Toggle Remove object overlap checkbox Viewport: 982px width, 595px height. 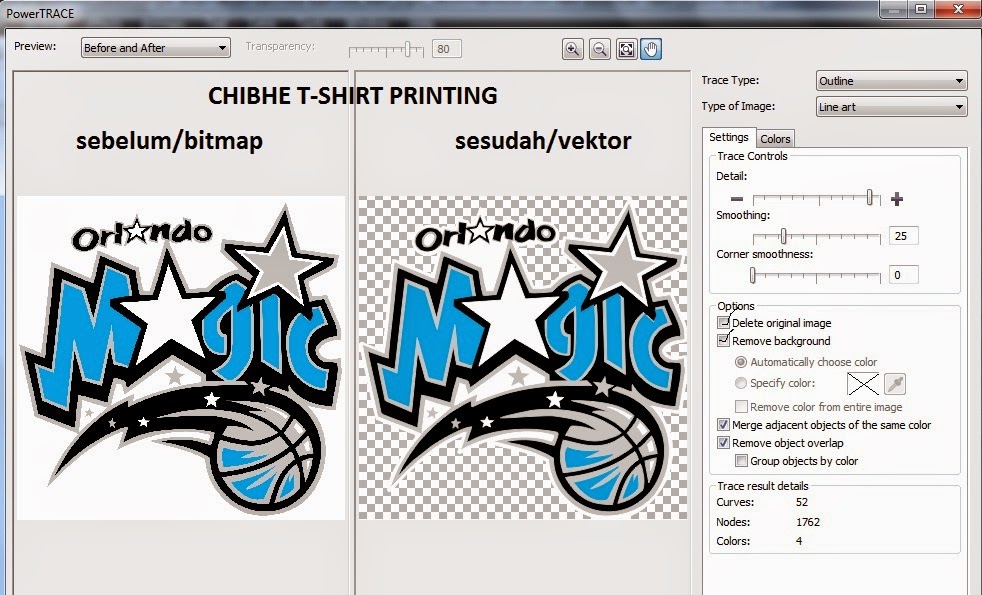[x=723, y=443]
